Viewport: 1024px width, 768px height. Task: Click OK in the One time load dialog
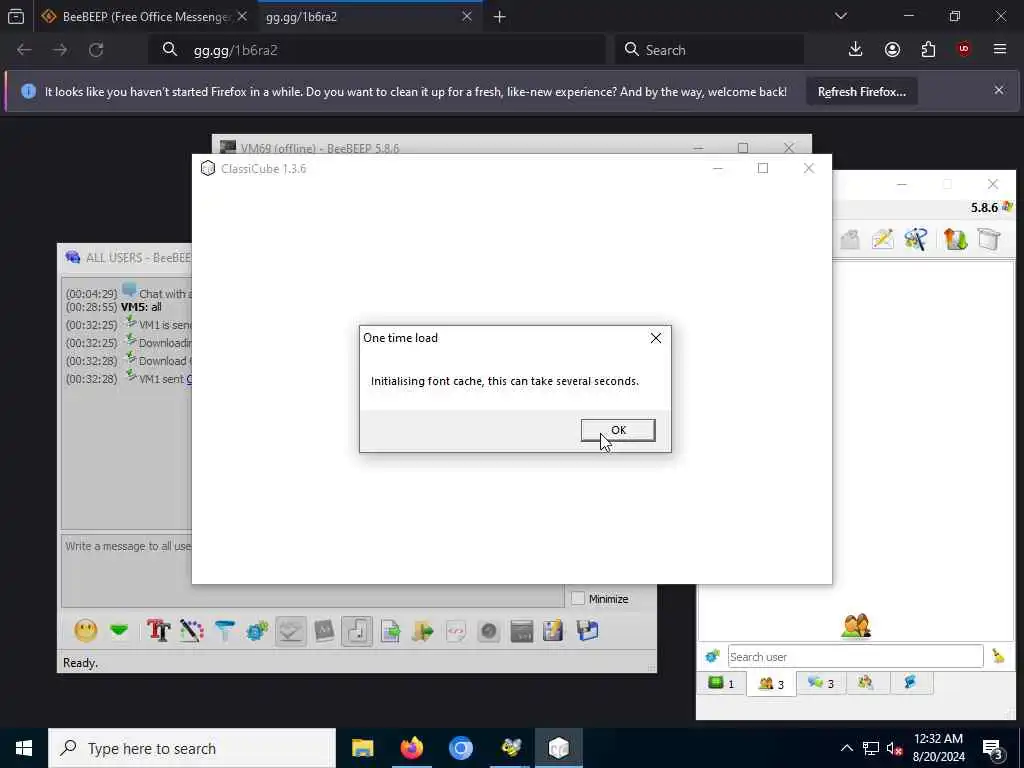[618, 430]
